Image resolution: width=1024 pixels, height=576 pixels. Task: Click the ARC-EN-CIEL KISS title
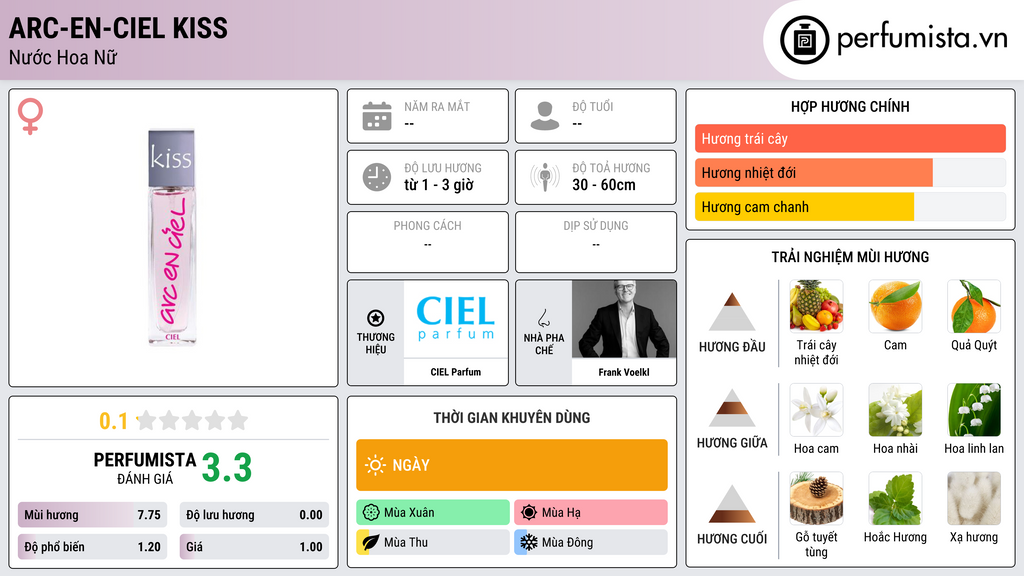point(118,28)
